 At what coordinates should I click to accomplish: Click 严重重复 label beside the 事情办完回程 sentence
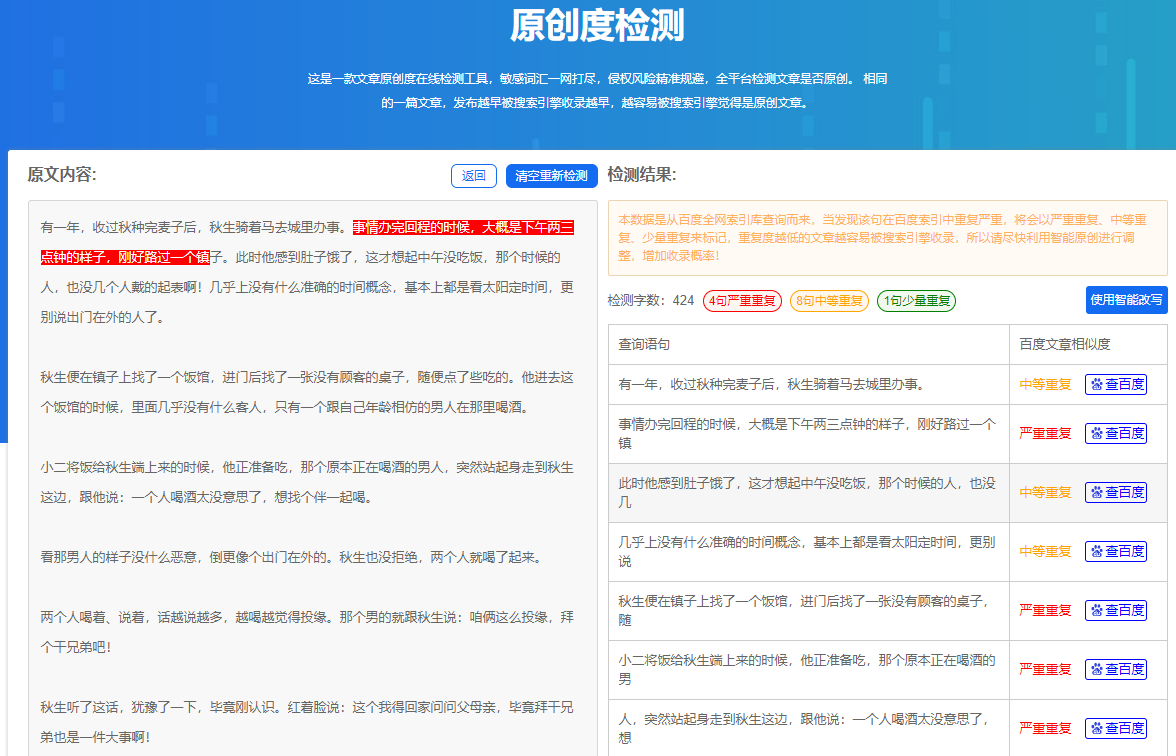click(1043, 433)
